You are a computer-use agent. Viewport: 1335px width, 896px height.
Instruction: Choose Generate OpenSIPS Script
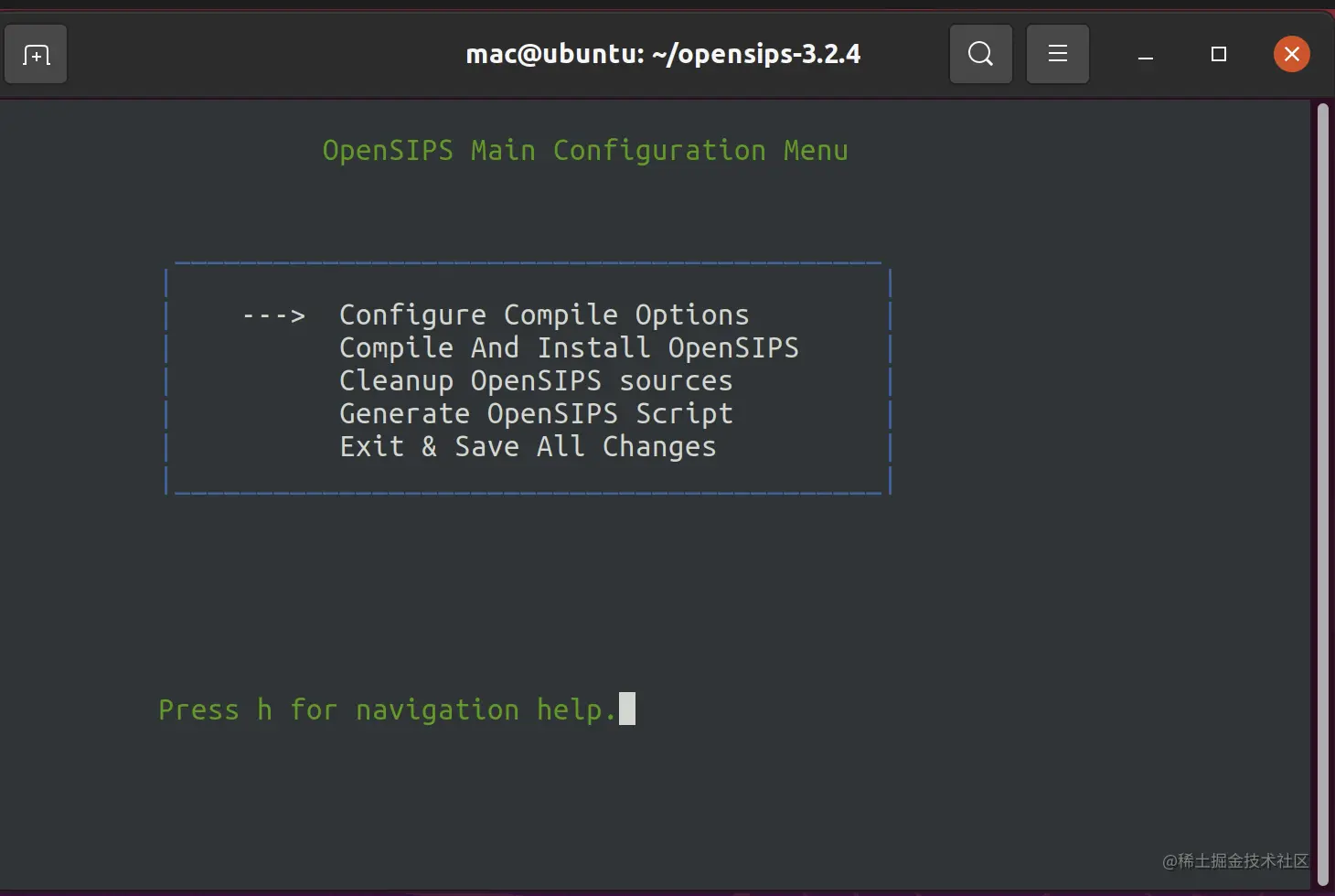point(535,413)
